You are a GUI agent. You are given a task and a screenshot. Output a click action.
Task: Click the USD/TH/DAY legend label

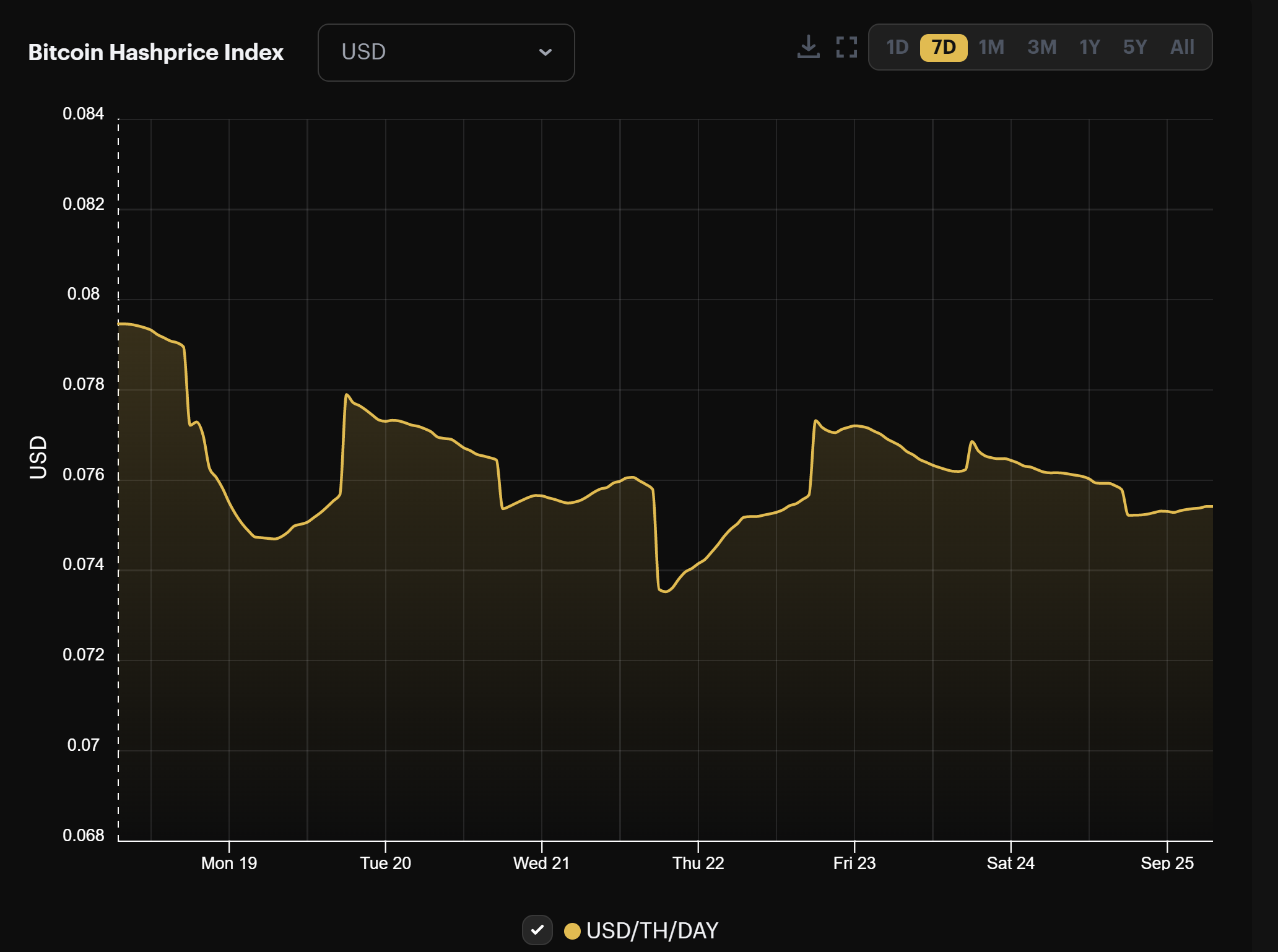point(652,931)
